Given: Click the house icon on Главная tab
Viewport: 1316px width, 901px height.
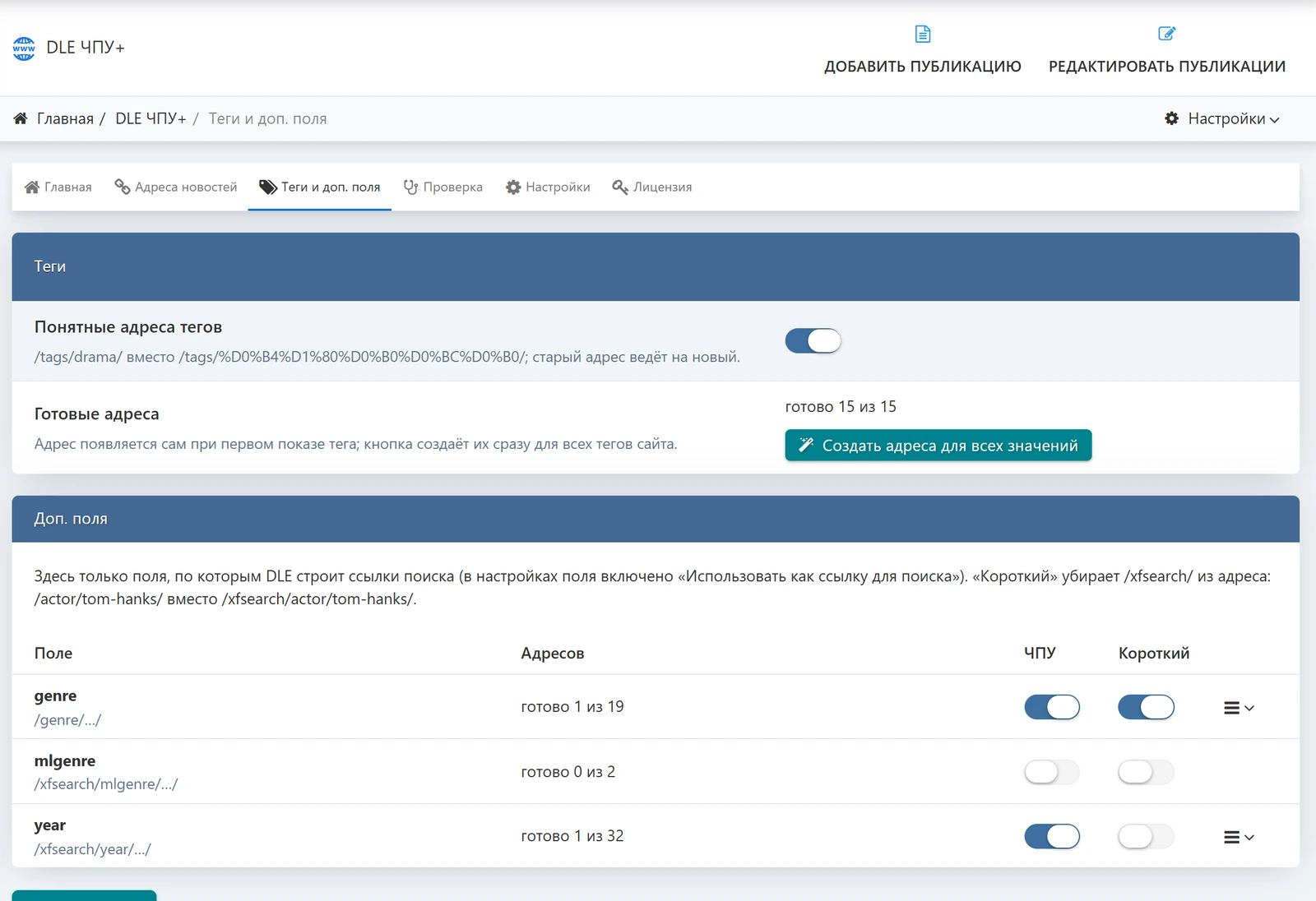Looking at the screenshot, I should [x=32, y=187].
